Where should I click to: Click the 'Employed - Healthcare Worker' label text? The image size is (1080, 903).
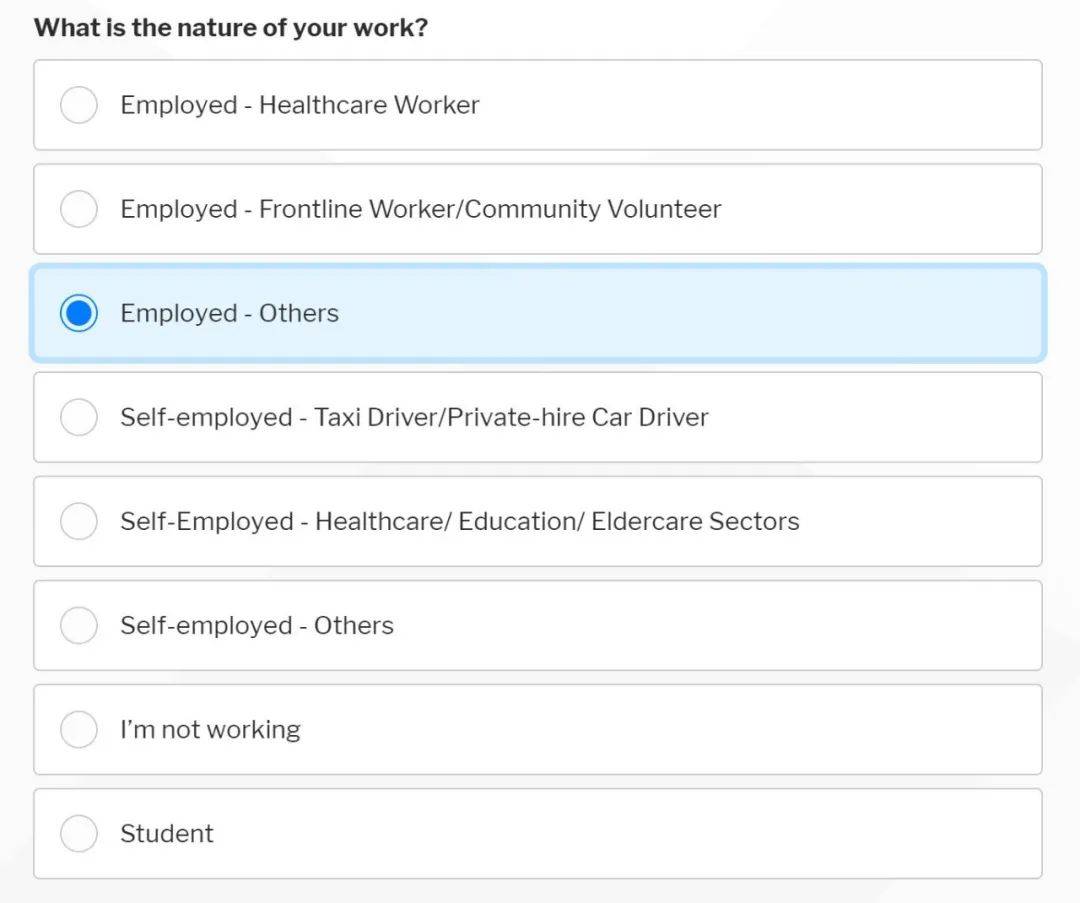coord(299,105)
